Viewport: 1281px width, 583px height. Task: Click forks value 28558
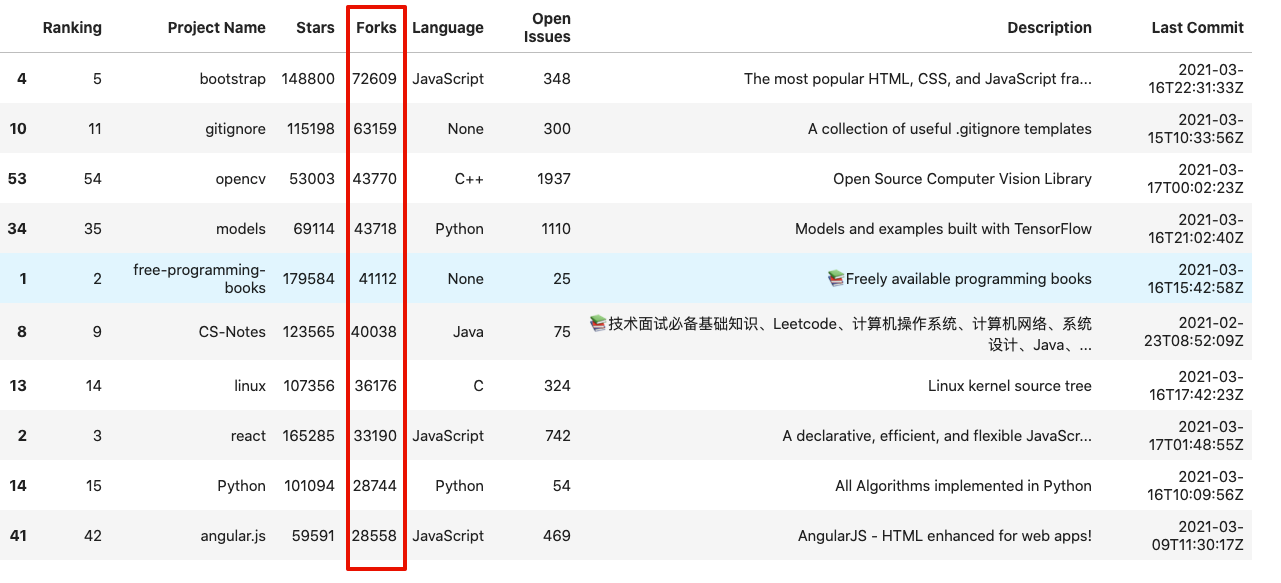[375, 536]
